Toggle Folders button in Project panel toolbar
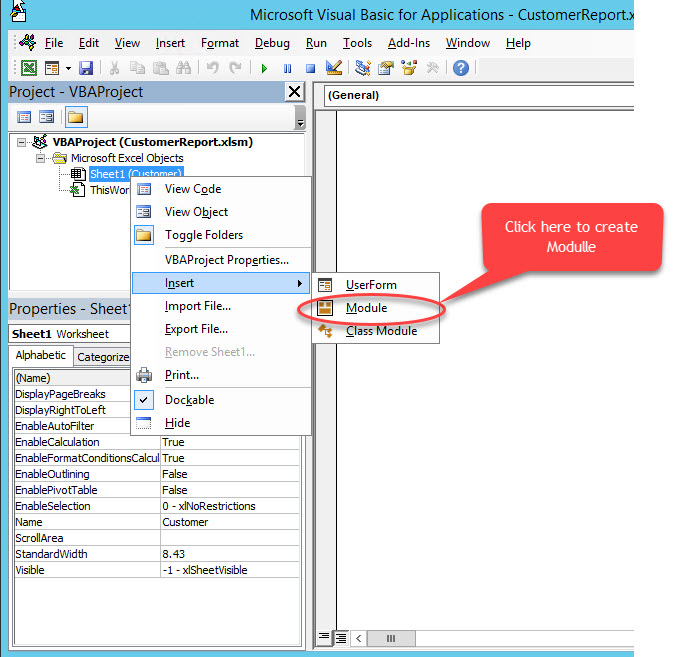Viewport: 675px width, 657px height. click(76, 117)
